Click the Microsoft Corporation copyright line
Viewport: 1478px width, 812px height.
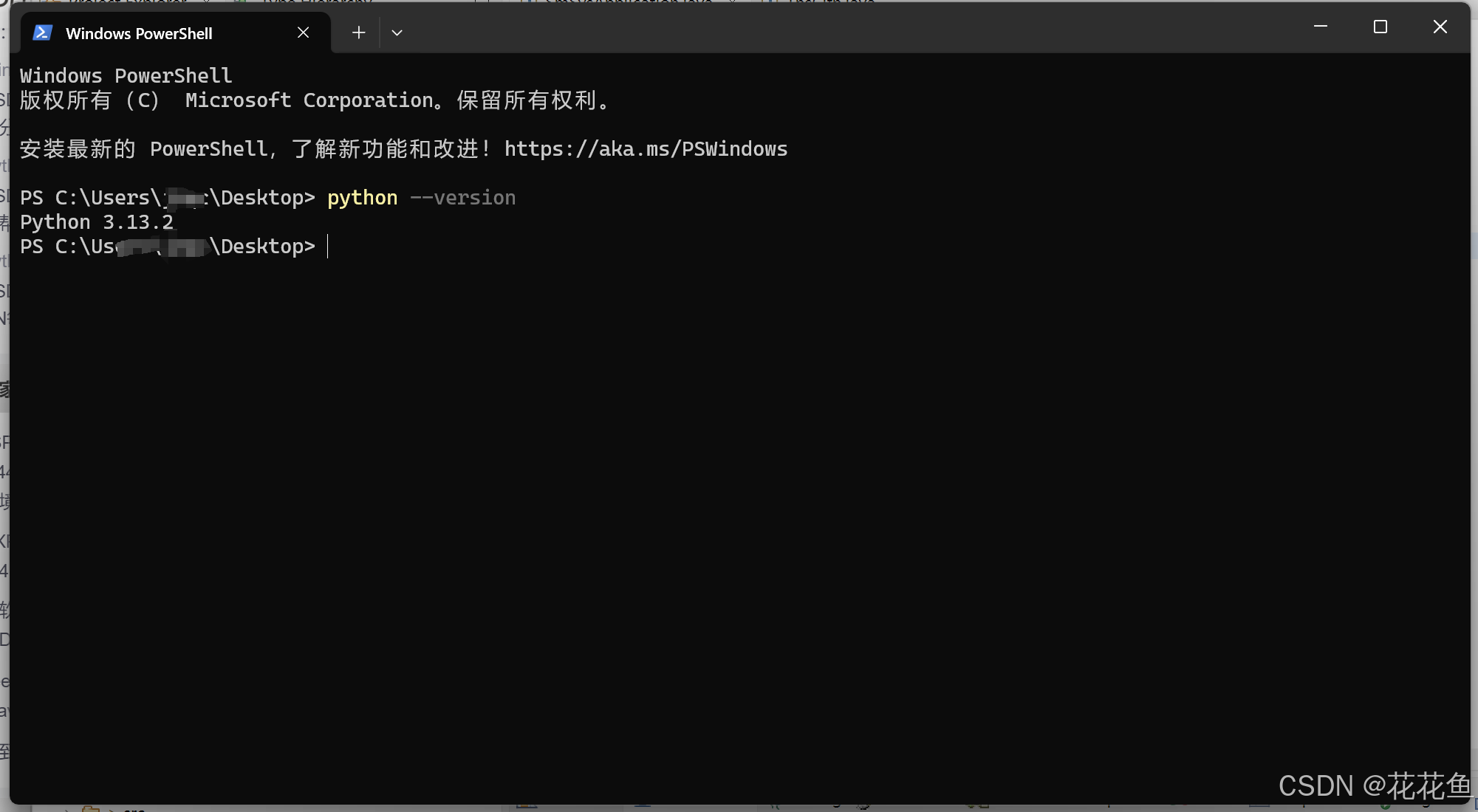coord(314,100)
